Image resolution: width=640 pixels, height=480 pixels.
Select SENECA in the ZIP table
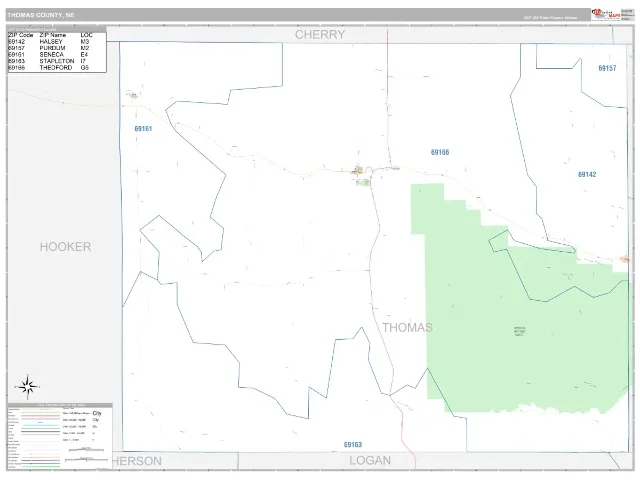(x=51, y=55)
